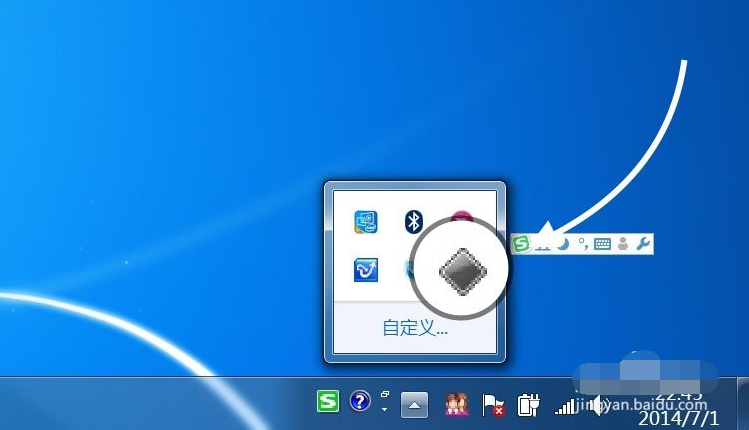
Task: Collapse the hidden icons tray arrow
Action: (415, 404)
